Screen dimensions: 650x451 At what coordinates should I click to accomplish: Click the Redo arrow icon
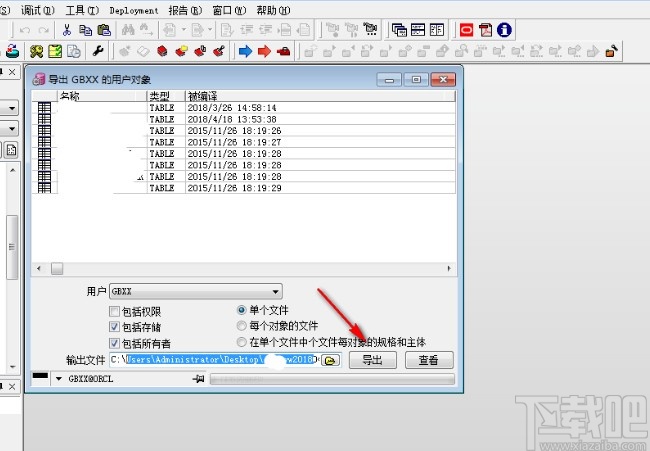coord(44,30)
